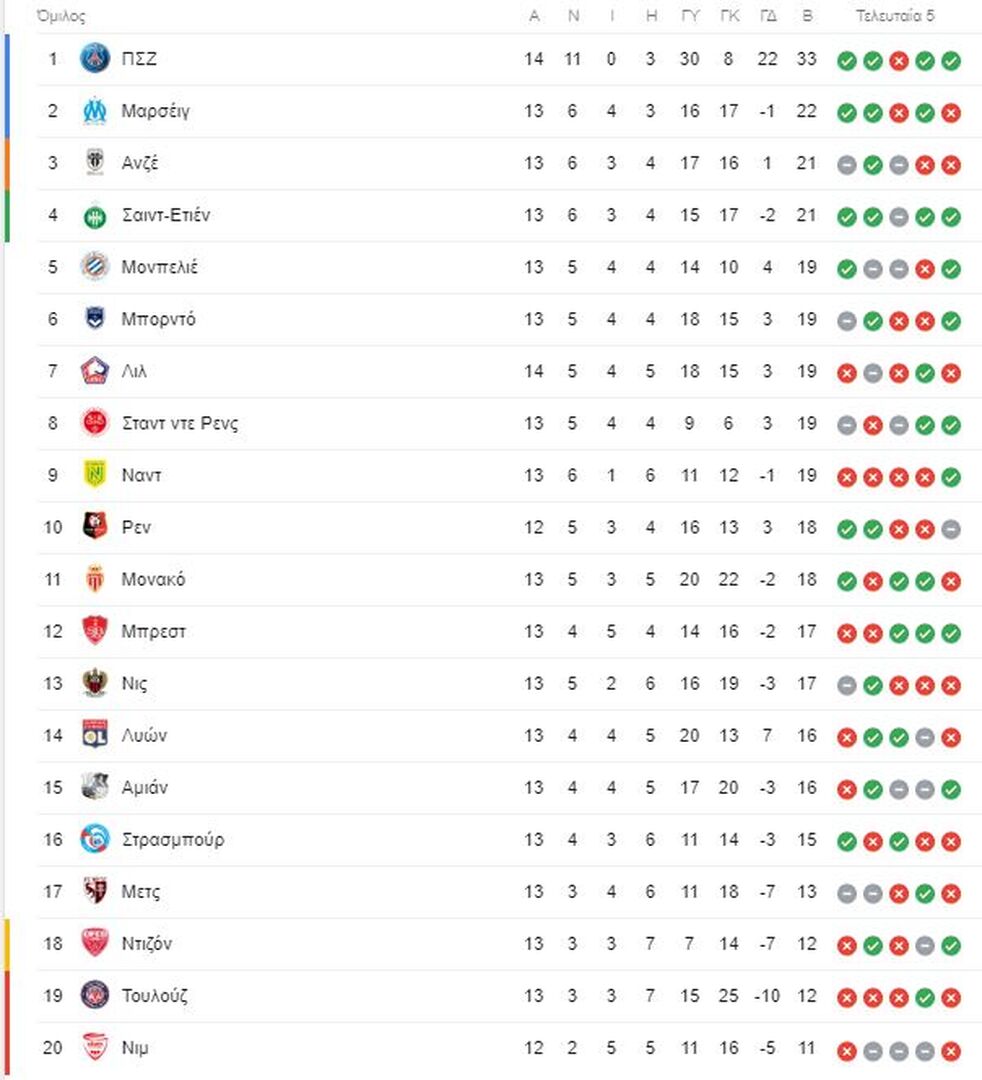Click the Β points column header

point(807,16)
